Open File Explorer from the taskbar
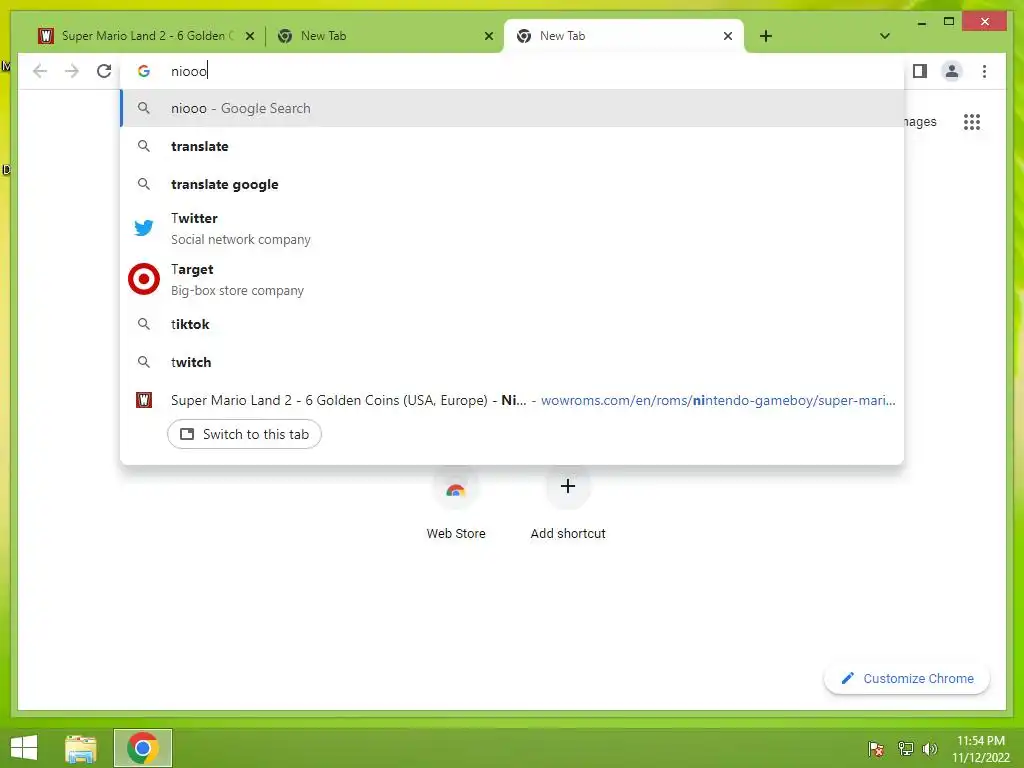This screenshot has height=768, width=1024. (x=80, y=748)
